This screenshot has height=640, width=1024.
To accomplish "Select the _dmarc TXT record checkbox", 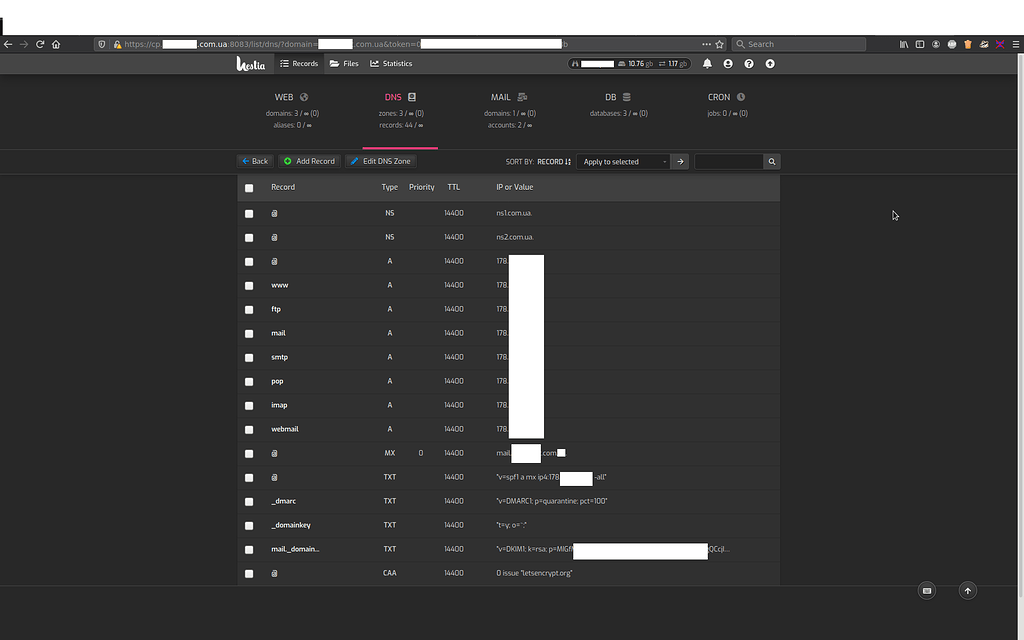I will coord(249,502).
